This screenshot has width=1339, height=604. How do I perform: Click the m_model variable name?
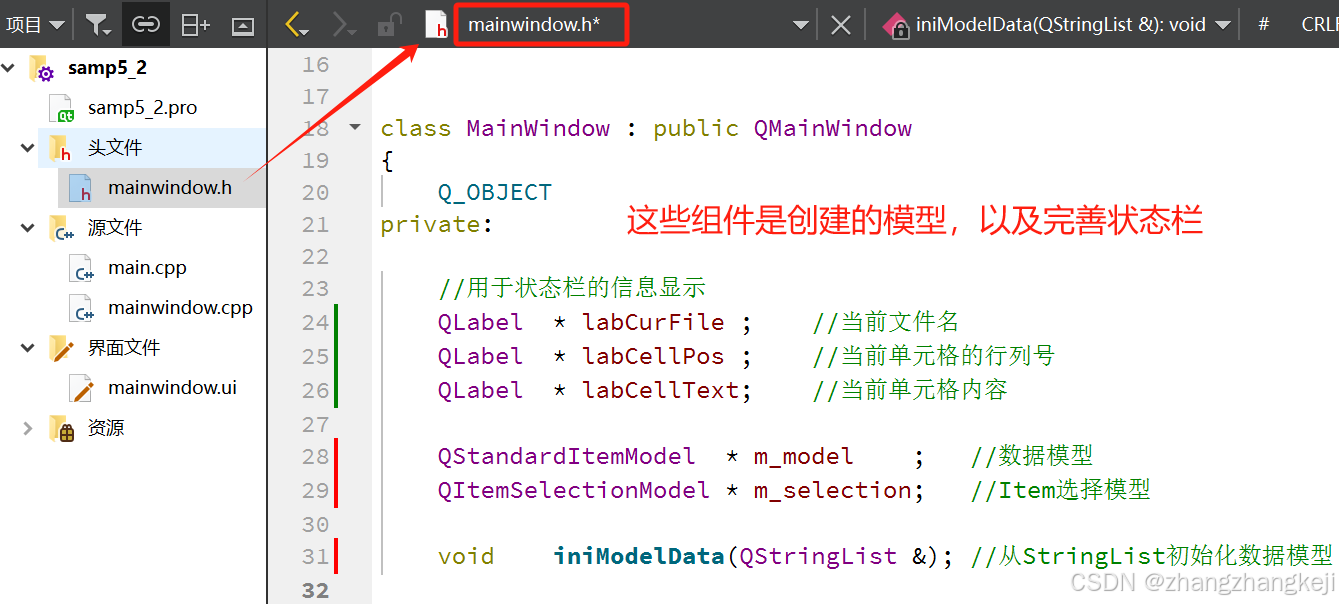click(803, 456)
